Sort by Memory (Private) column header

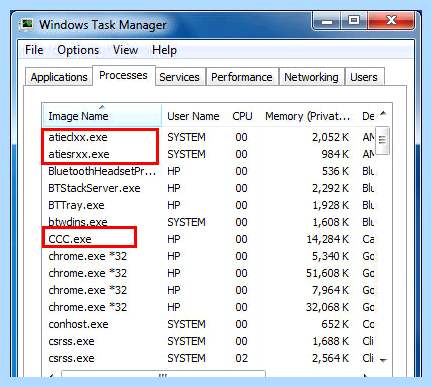tap(307, 116)
